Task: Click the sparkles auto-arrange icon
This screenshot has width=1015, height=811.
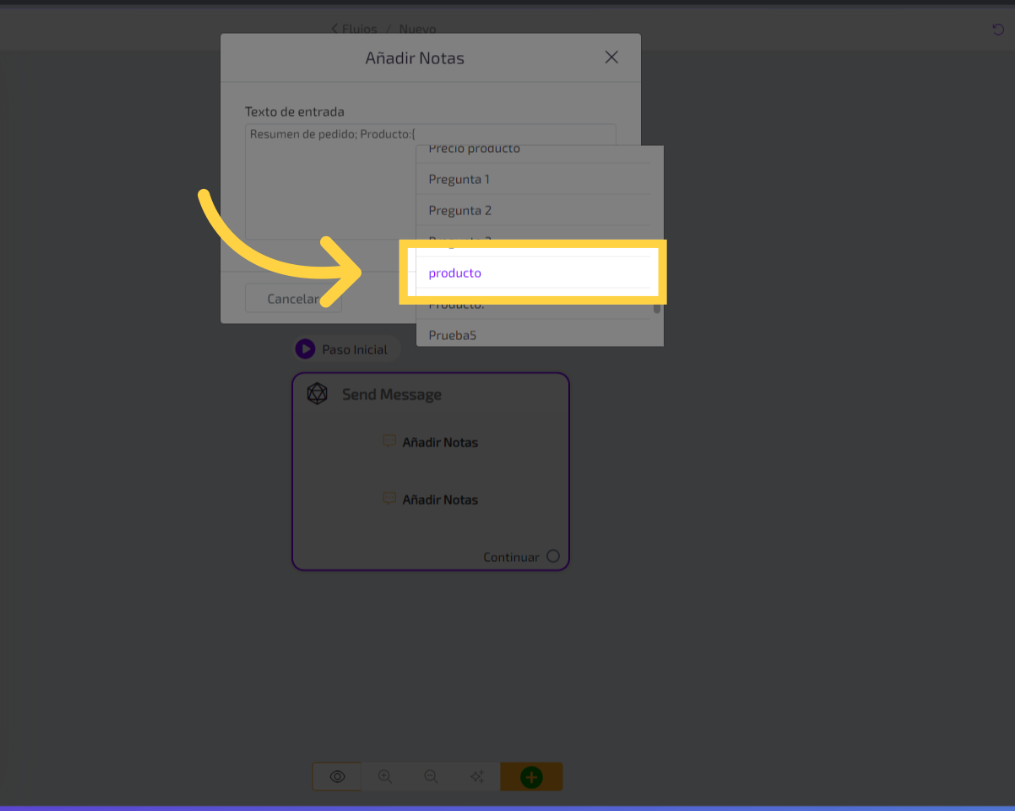Action: 477,777
